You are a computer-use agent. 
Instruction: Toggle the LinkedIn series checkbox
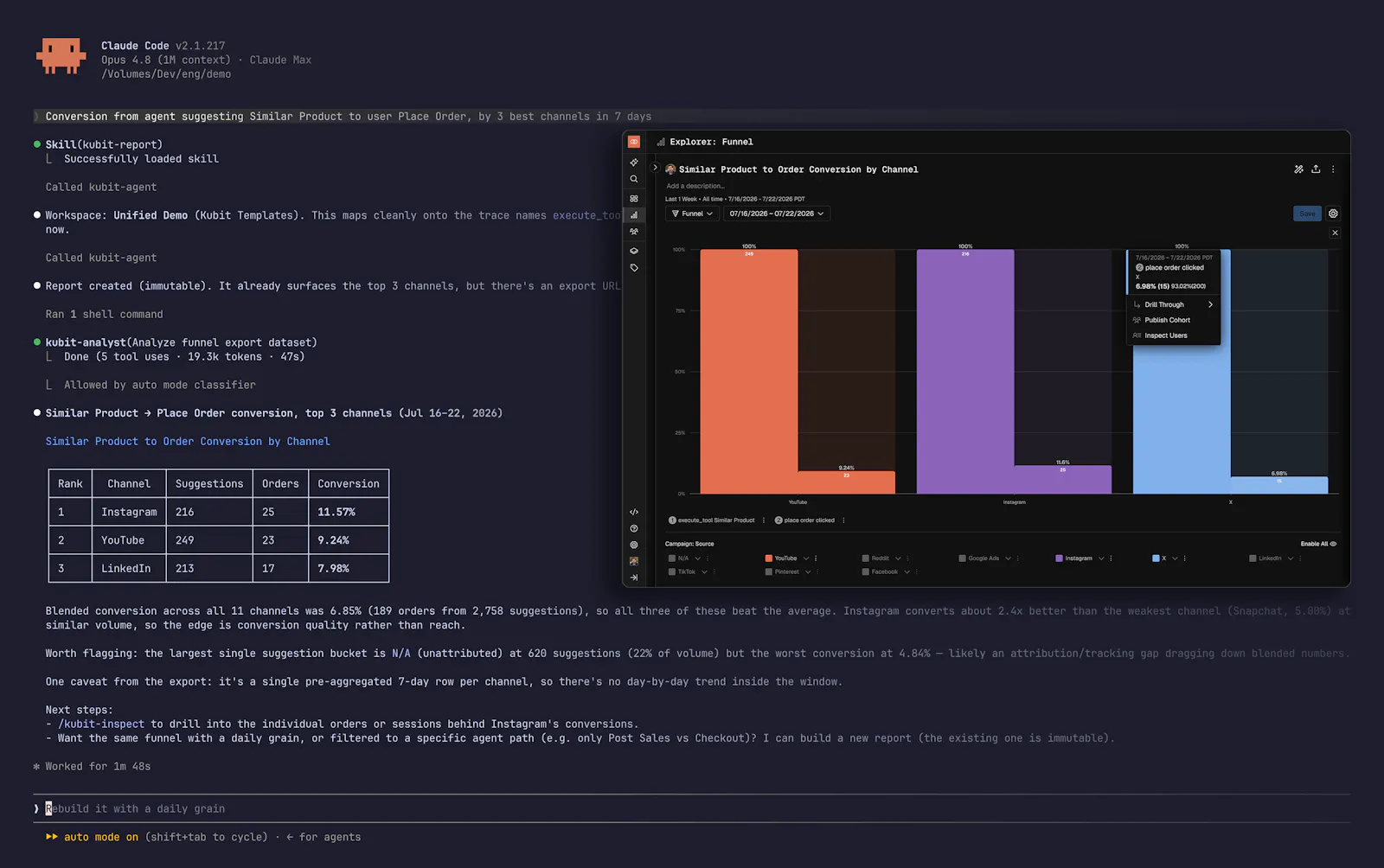pos(1253,558)
